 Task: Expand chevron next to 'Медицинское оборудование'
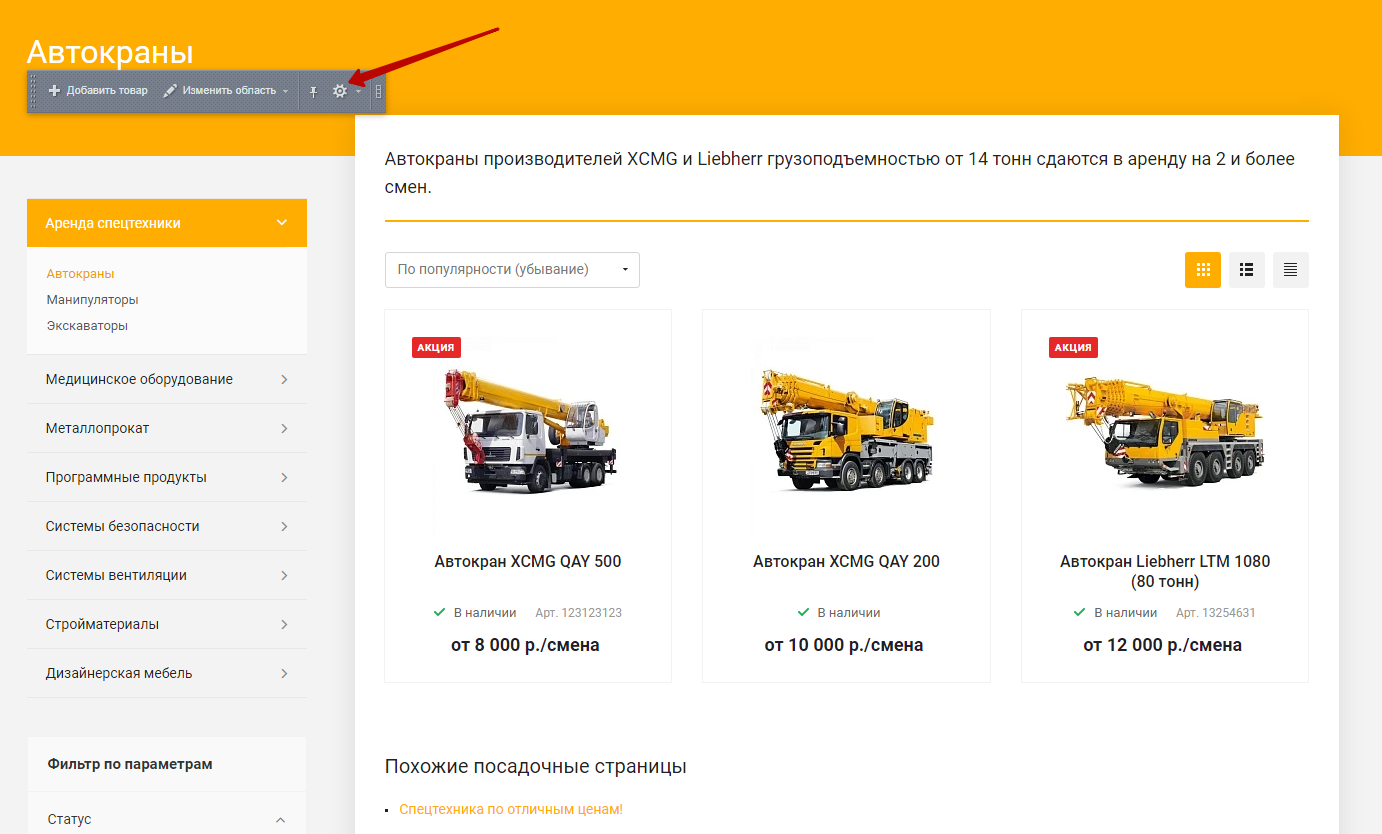(x=284, y=380)
